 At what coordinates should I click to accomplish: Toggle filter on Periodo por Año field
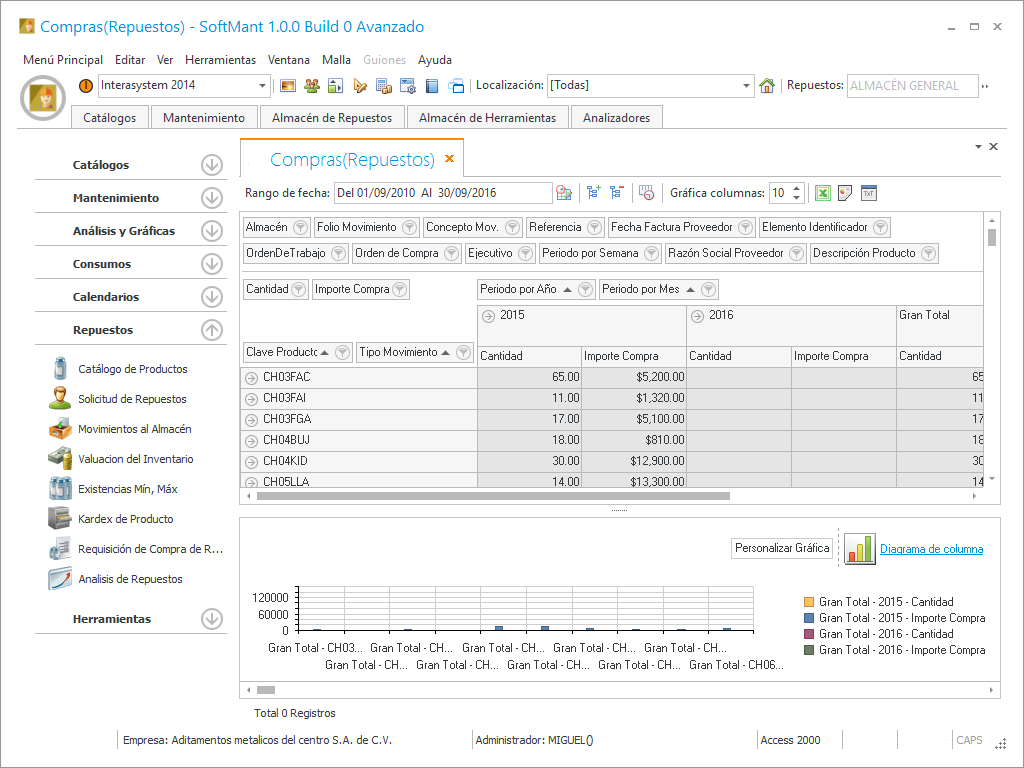(586, 290)
